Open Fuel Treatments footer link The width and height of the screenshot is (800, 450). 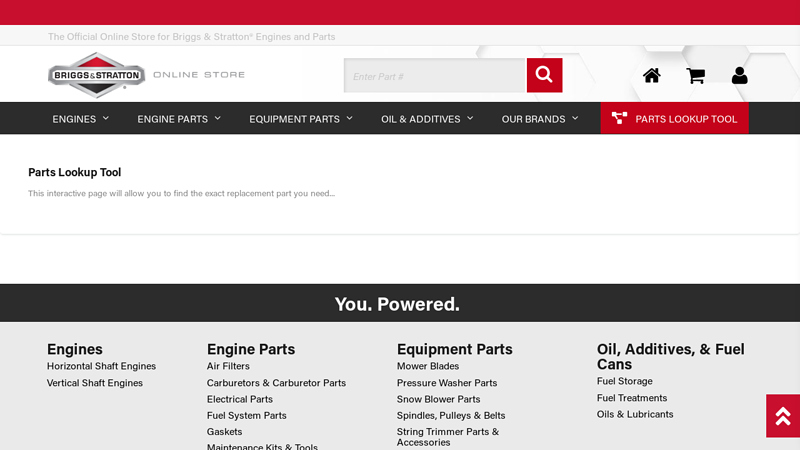(632, 397)
